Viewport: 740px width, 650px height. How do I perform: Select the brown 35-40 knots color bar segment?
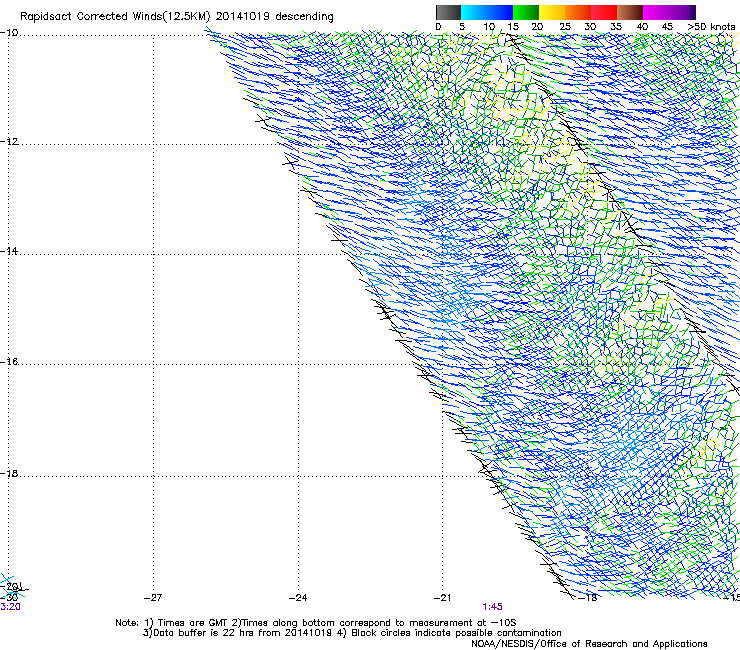pyautogui.click(x=630, y=12)
